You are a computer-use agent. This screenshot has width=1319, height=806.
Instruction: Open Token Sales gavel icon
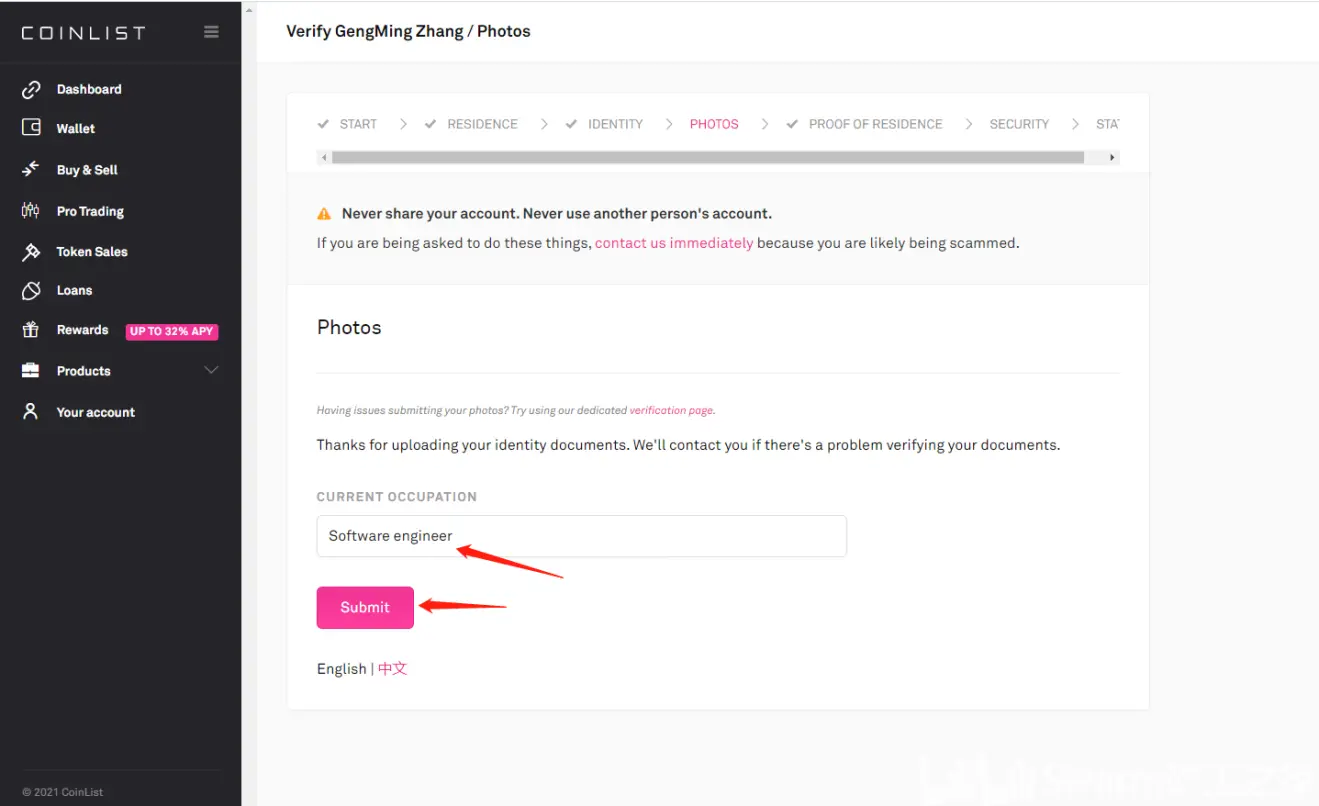31,251
